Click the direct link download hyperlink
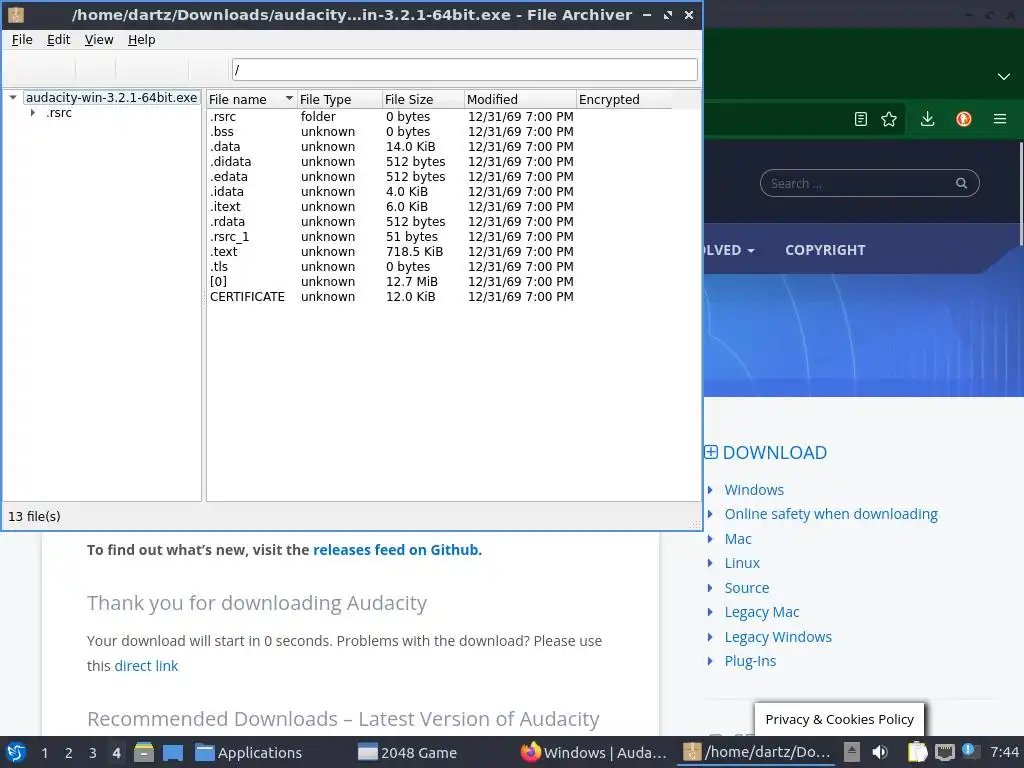Image resolution: width=1024 pixels, height=768 pixels. pyautogui.click(x=146, y=665)
